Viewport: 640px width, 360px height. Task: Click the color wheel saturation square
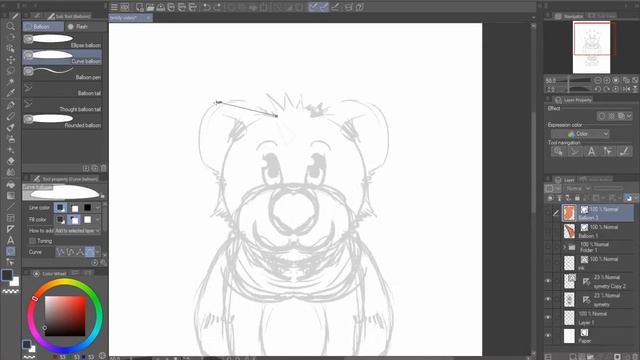point(65,316)
